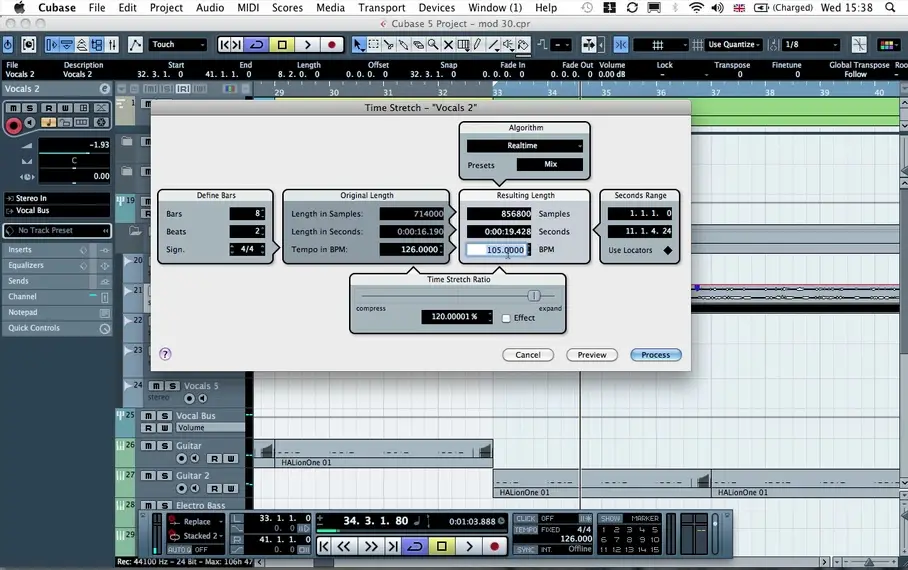Image resolution: width=908 pixels, height=570 pixels.
Task: Click the Preview button
Action: (592, 355)
